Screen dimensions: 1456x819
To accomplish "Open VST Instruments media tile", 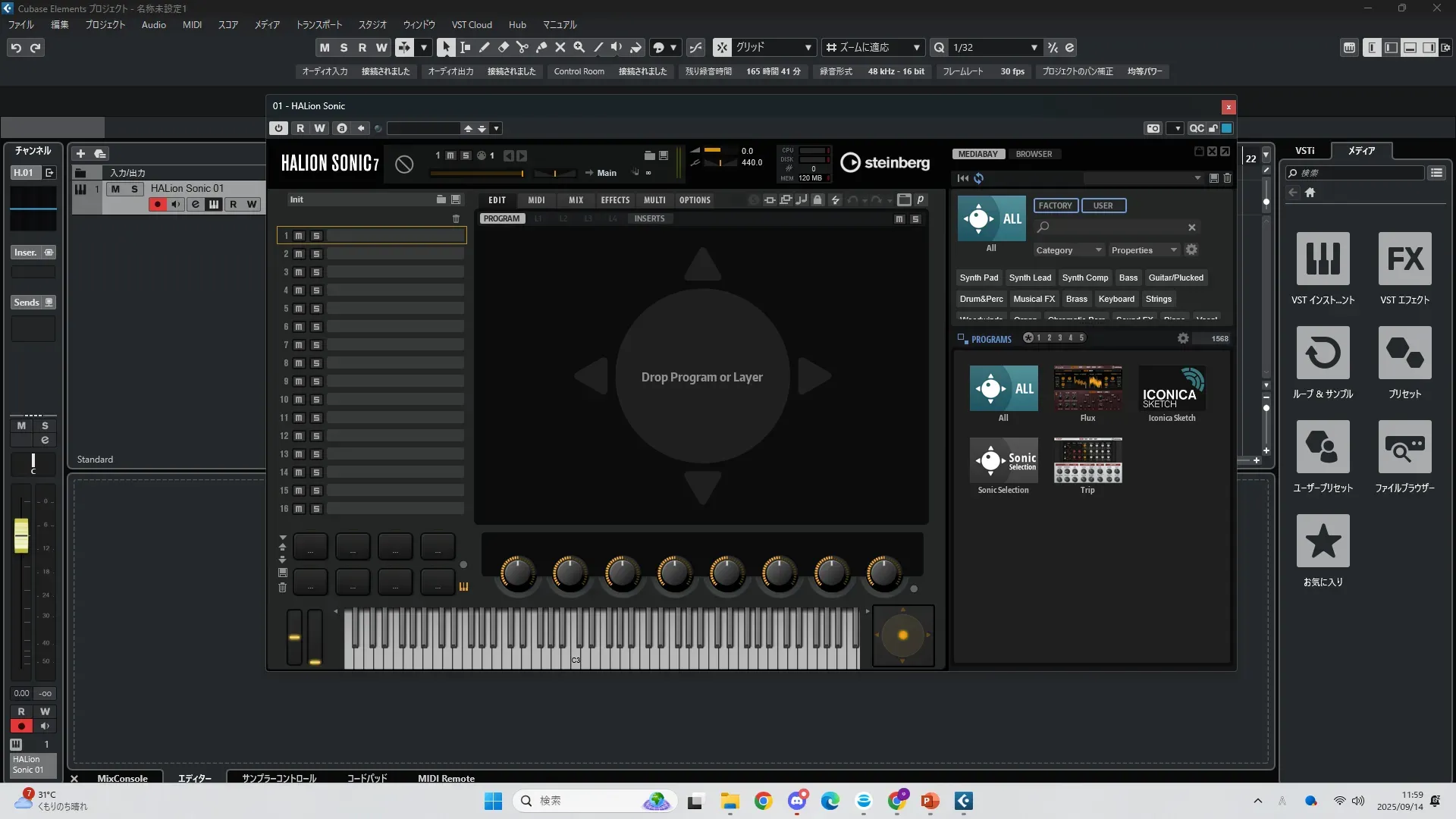I will (x=1323, y=259).
